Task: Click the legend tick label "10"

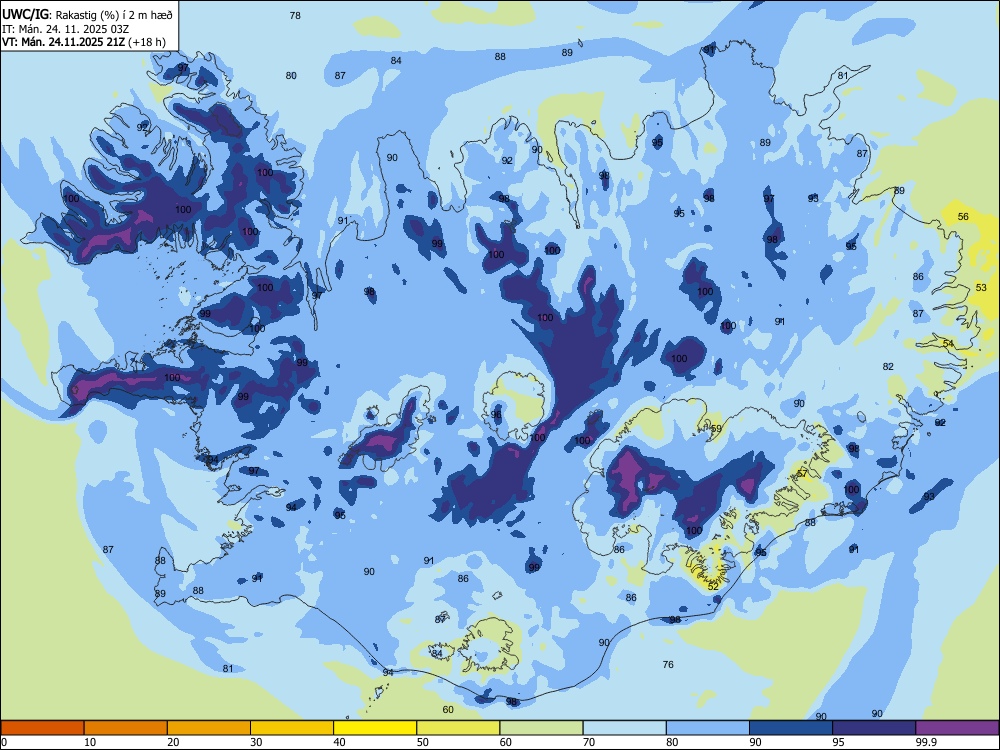Action: (90, 742)
